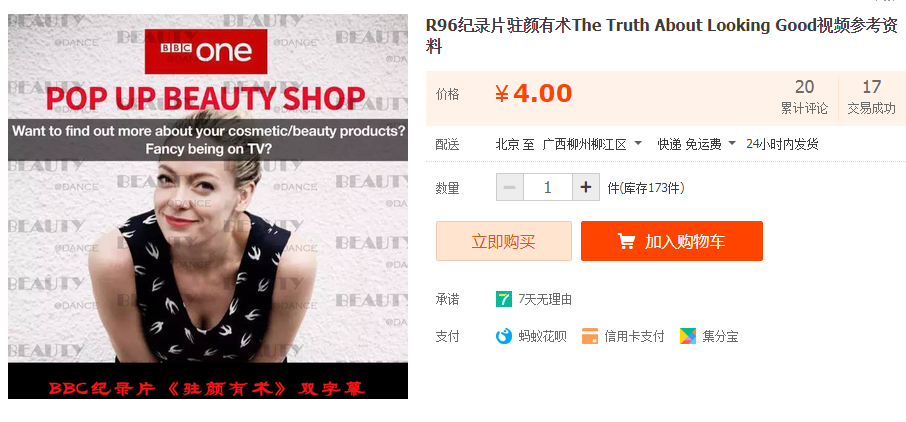Click 立即购买 to buy now
The image size is (906, 422).
[504, 241]
